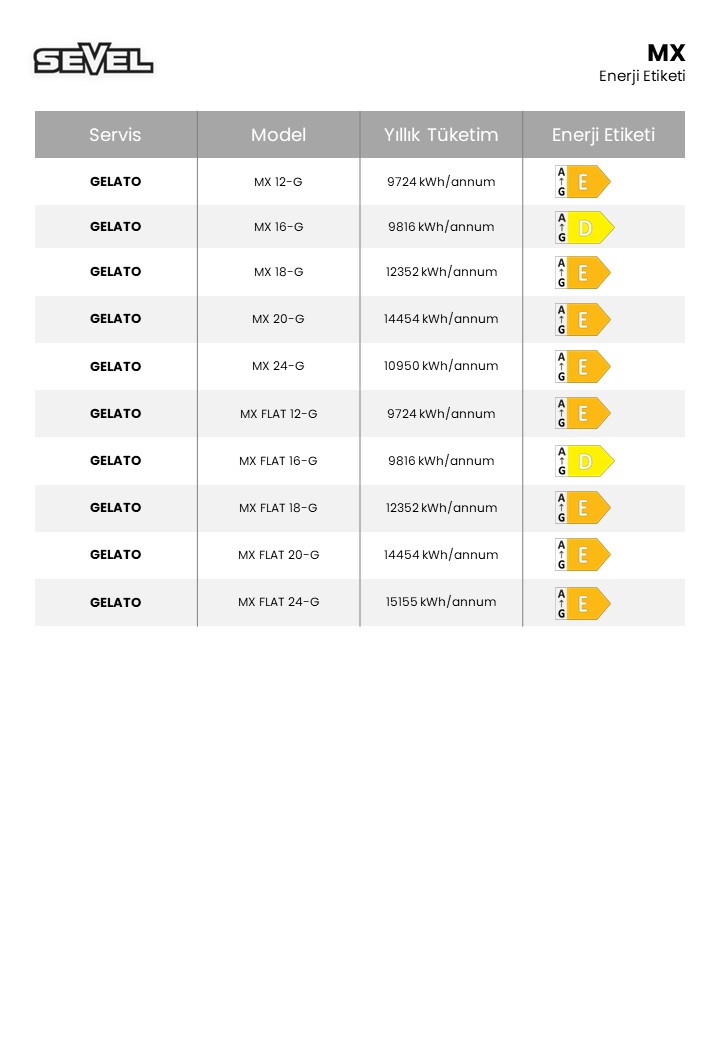This screenshot has height=1040, width=720.
Task: Click the E energy label for MX 18-G
Action: click(x=583, y=273)
